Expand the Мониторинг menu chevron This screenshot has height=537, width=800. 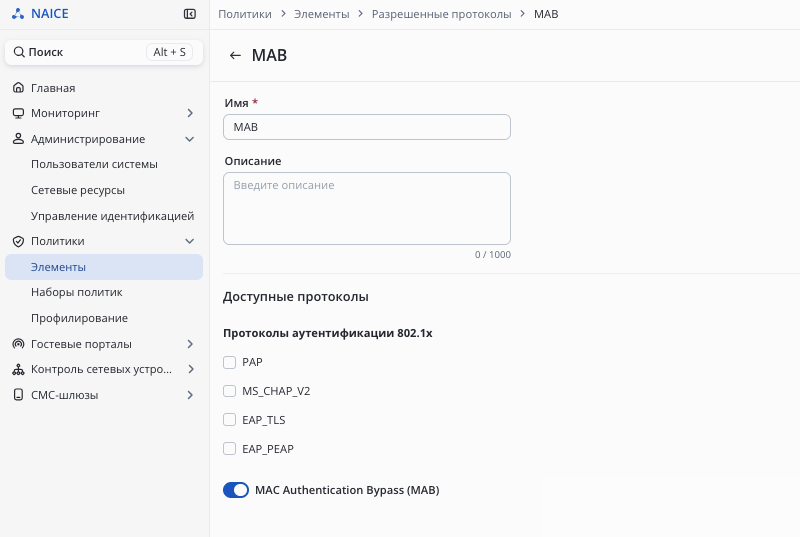(x=190, y=114)
